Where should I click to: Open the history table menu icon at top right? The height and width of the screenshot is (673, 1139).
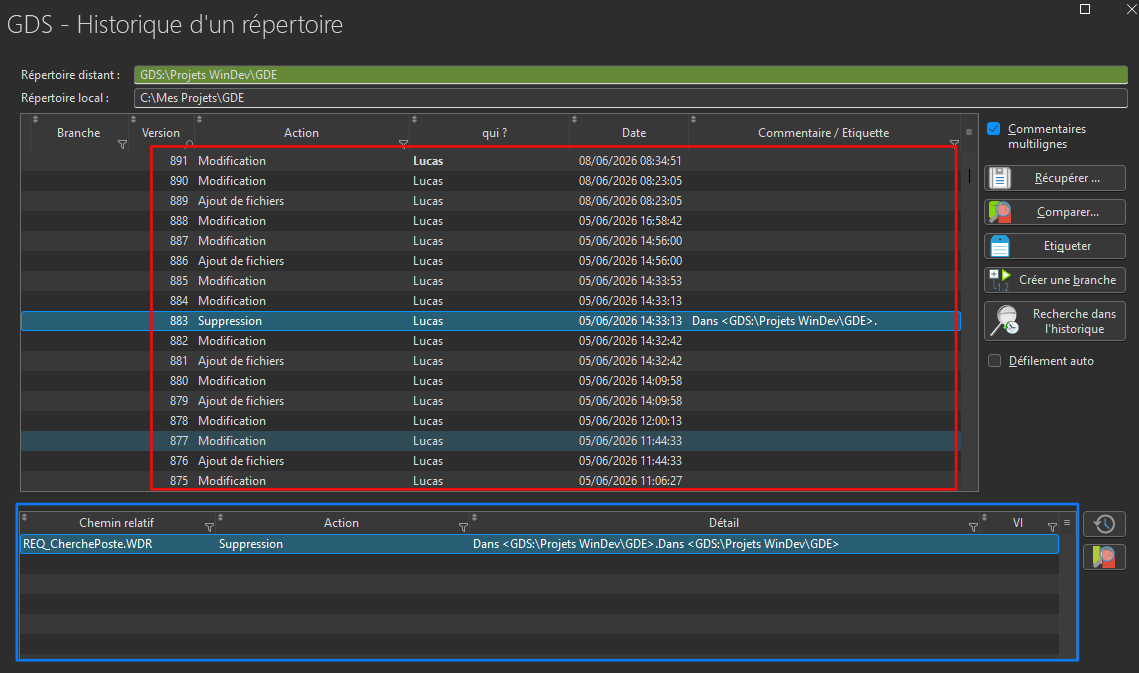[969, 132]
